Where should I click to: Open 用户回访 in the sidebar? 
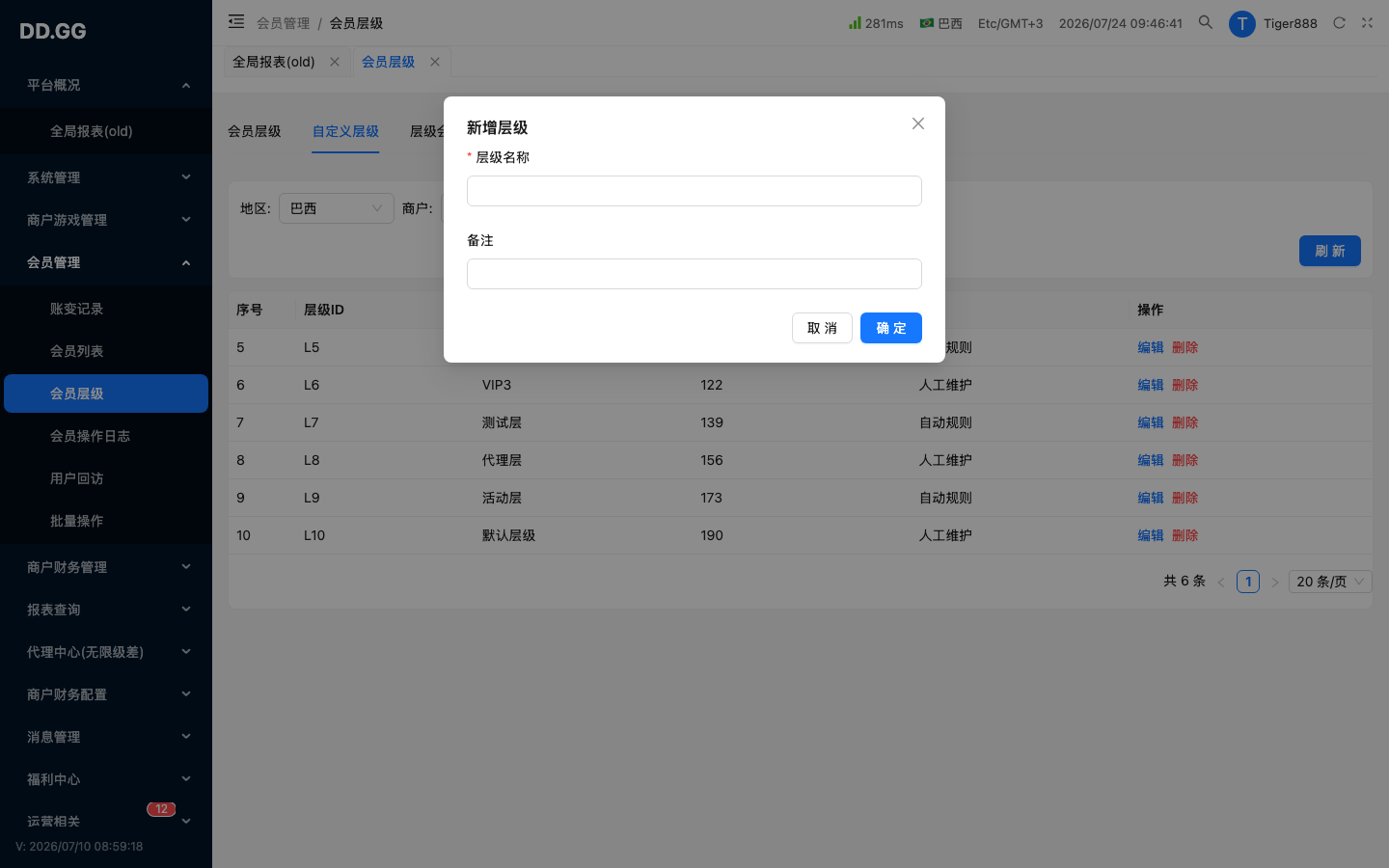click(x=106, y=478)
